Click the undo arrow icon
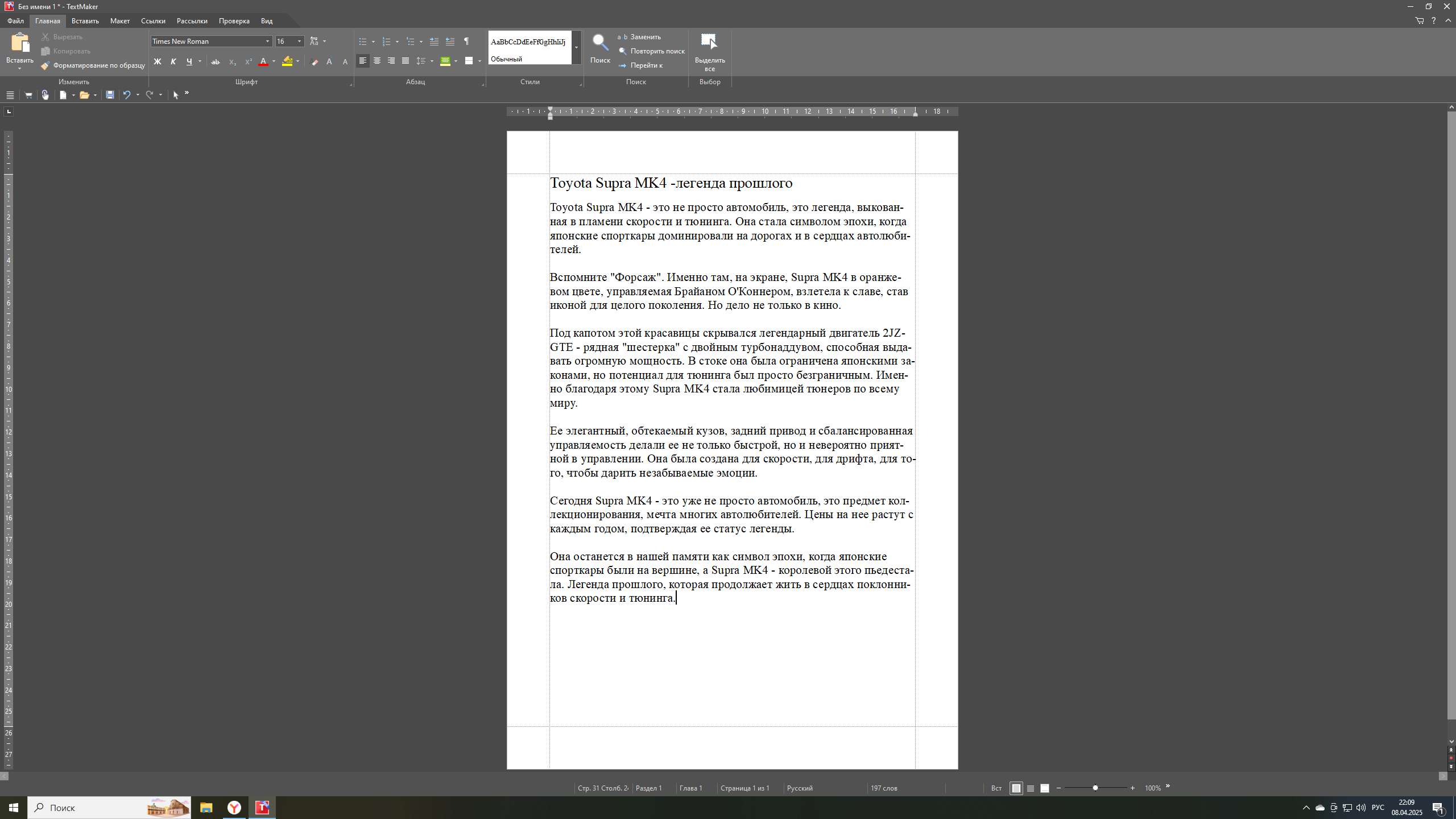This screenshot has width=1456, height=819. pos(127,95)
